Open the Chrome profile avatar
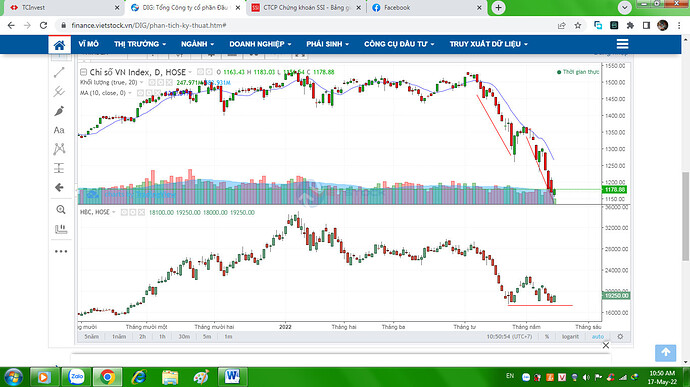Screen dimensions: 690x387 (662, 26)
